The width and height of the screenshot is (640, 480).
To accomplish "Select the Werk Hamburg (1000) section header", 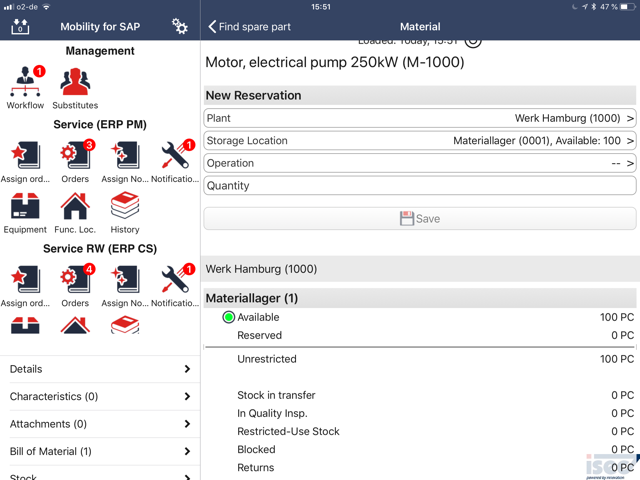I will (420, 269).
